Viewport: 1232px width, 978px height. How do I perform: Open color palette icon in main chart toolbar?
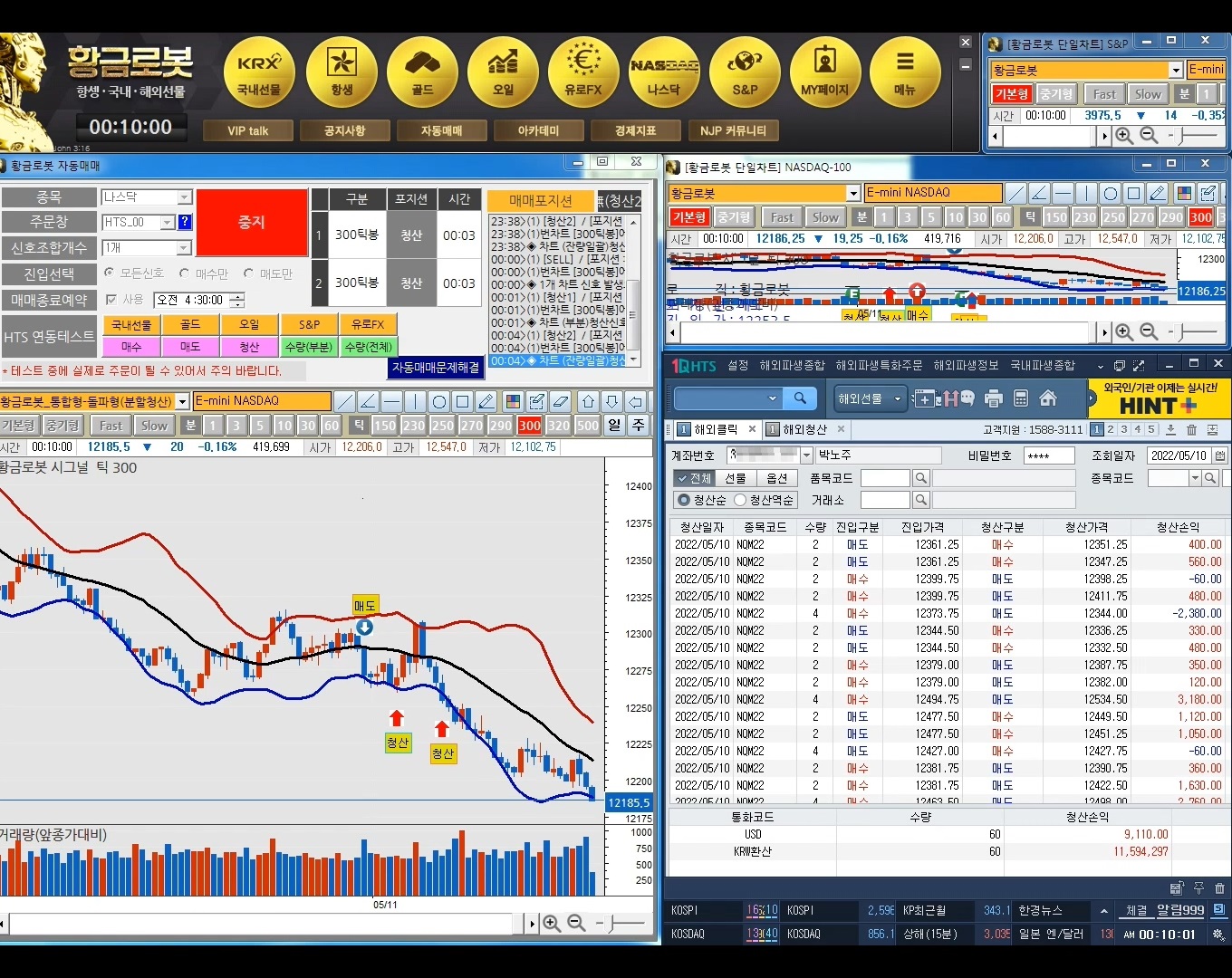513,401
